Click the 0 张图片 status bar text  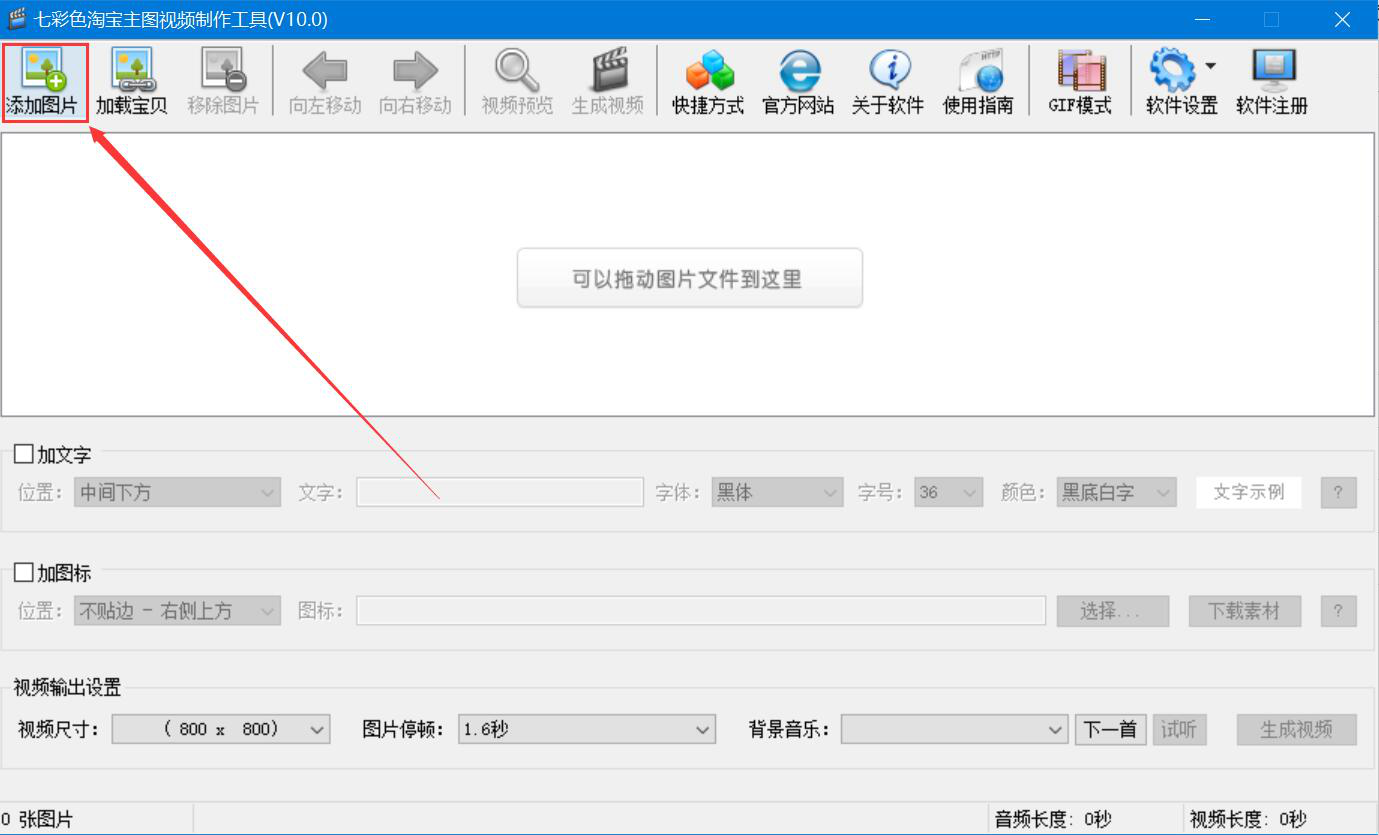(x=37, y=820)
